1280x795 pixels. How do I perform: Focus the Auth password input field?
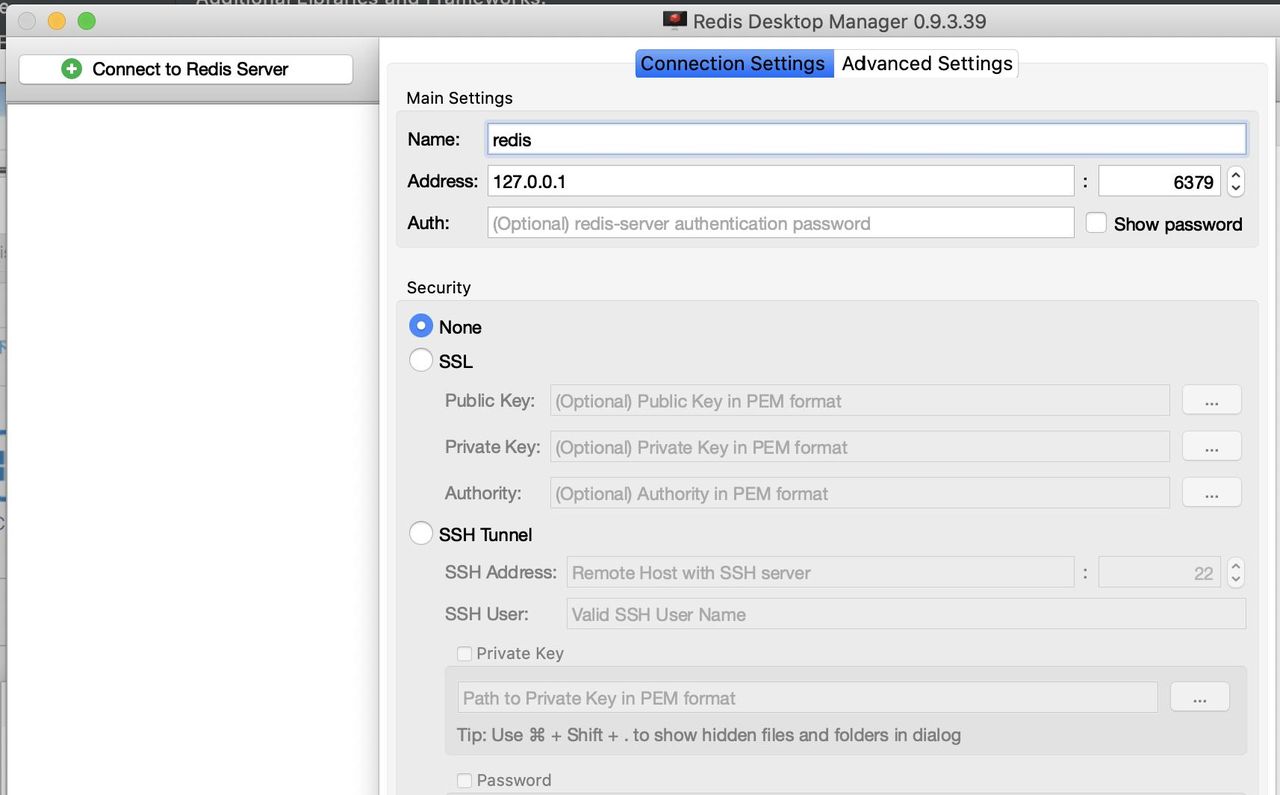(x=780, y=224)
